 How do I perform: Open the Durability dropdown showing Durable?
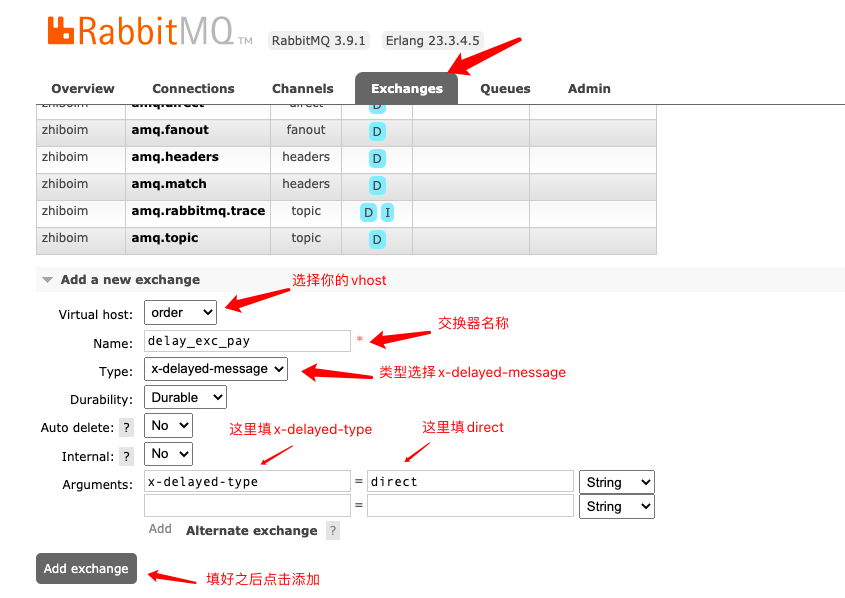185,398
